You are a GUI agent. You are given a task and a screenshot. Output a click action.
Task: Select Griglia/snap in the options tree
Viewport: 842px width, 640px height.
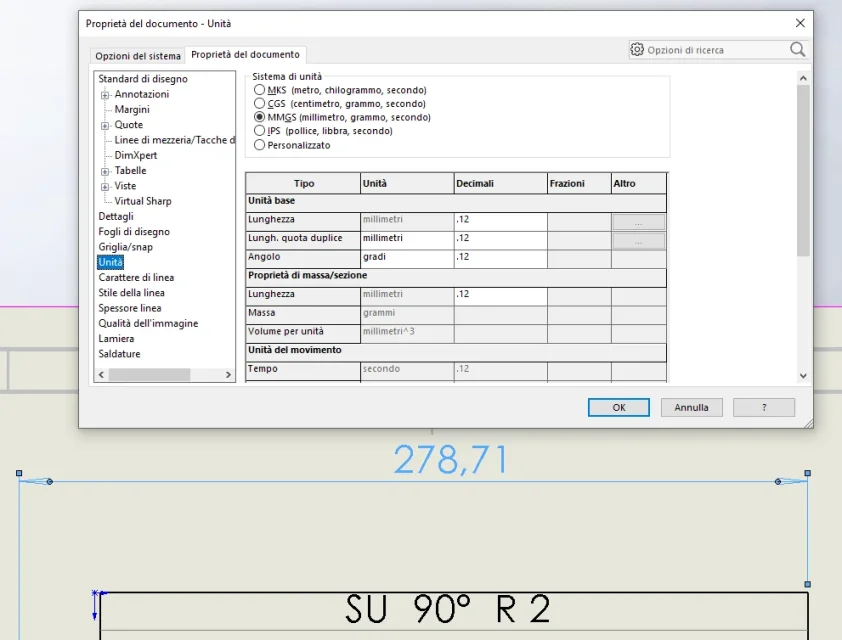126,247
